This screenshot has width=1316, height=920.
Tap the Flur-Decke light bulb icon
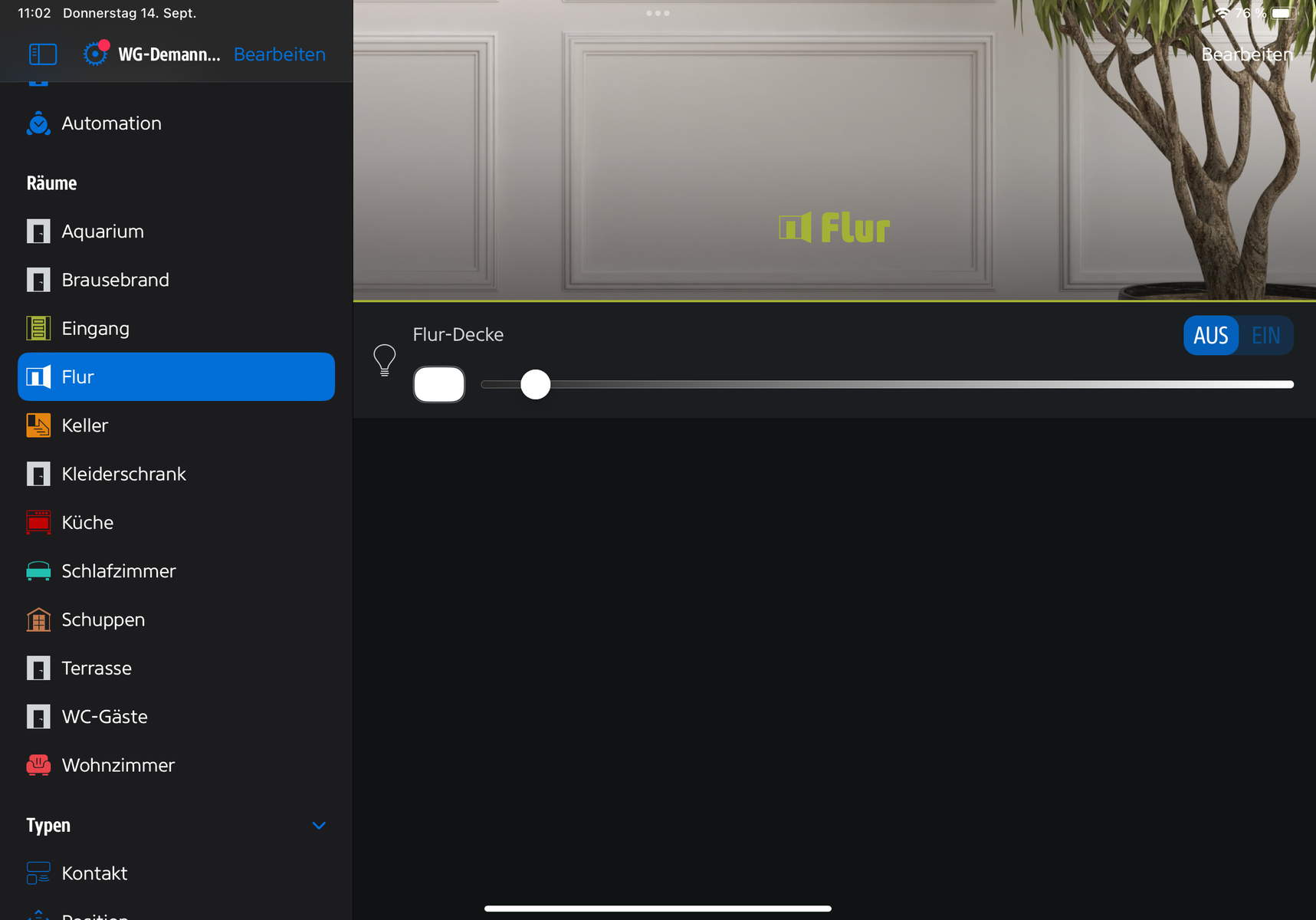(384, 360)
